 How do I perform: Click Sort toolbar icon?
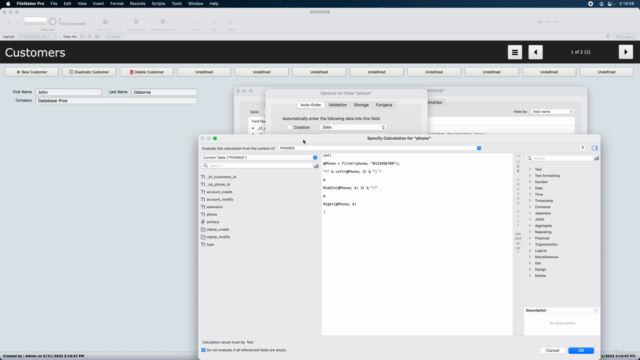pyautogui.click(x=215, y=22)
